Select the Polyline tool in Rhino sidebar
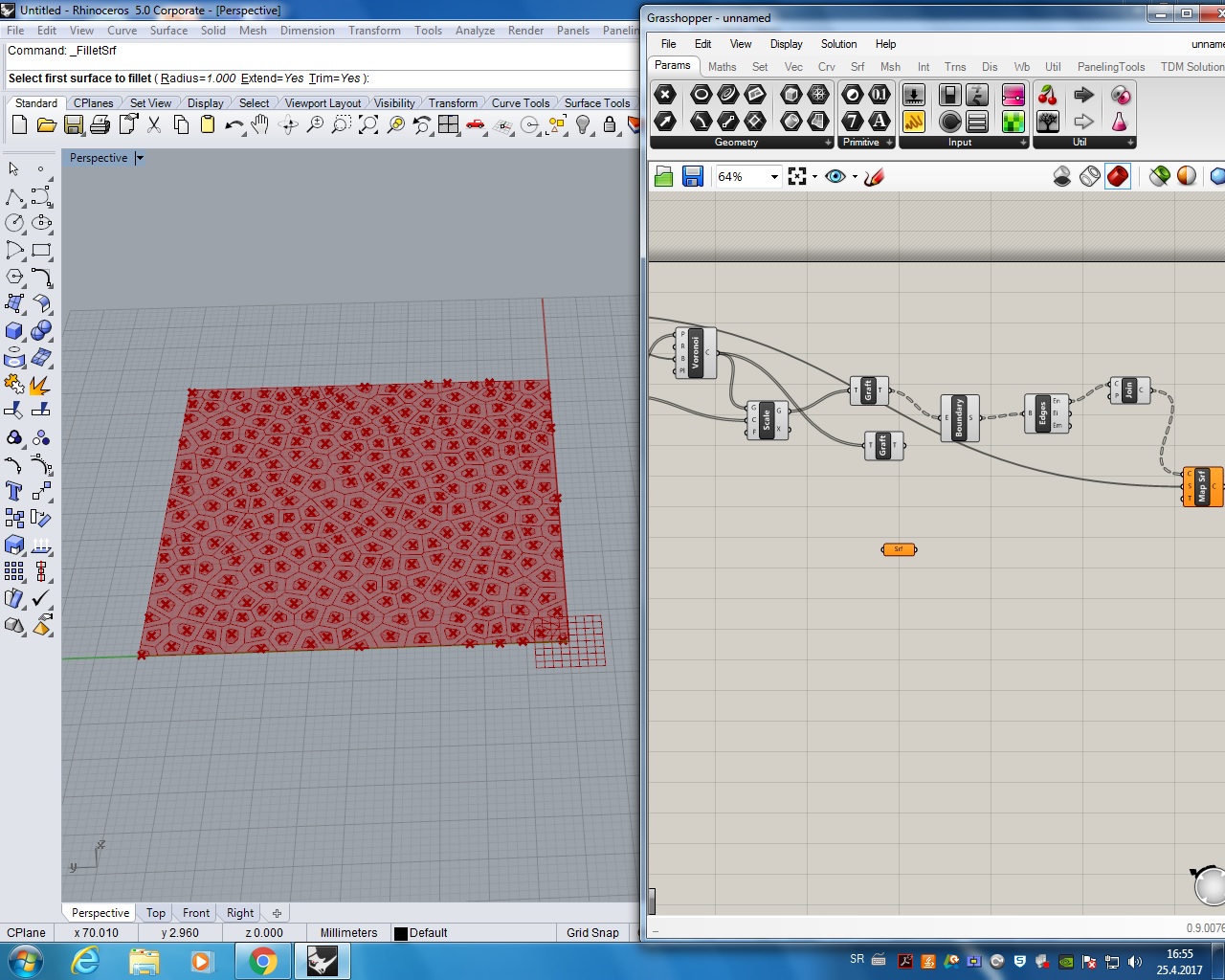The width and height of the screenshot is (1225, 980). (14, 197)
